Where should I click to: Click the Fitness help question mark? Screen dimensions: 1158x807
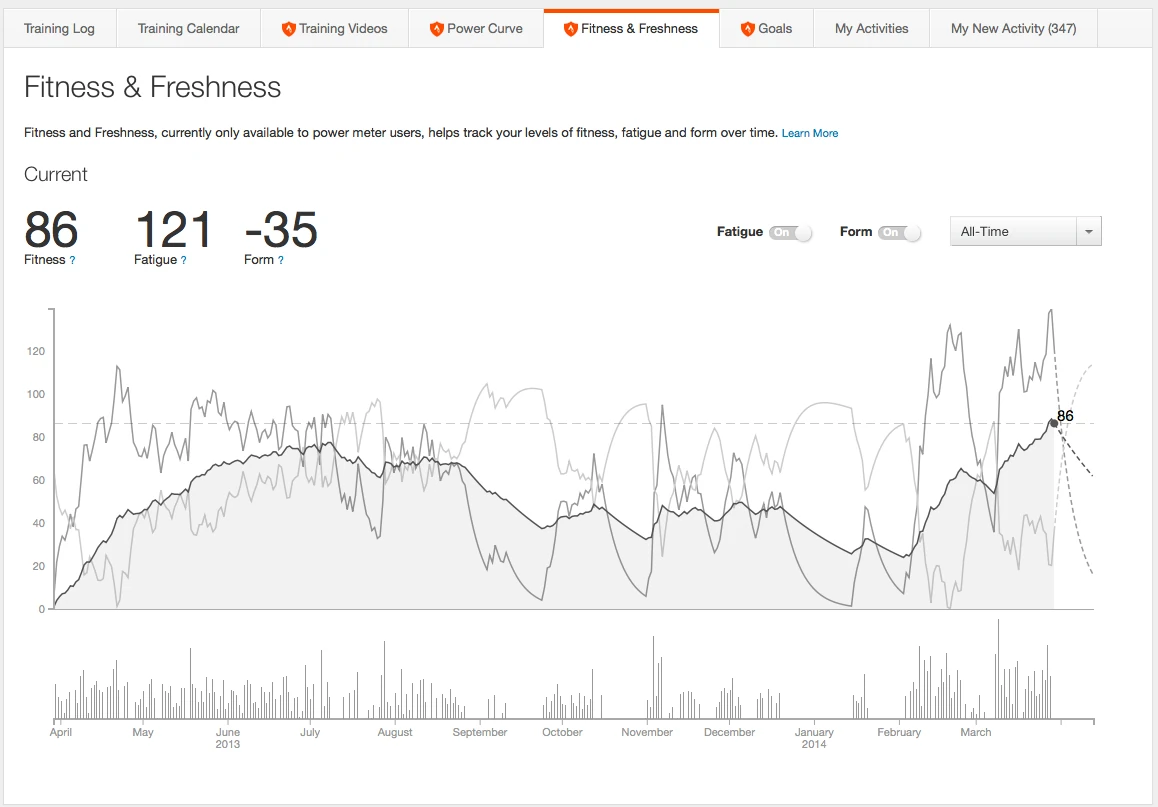pyautogui.click(x=72, y=260)
